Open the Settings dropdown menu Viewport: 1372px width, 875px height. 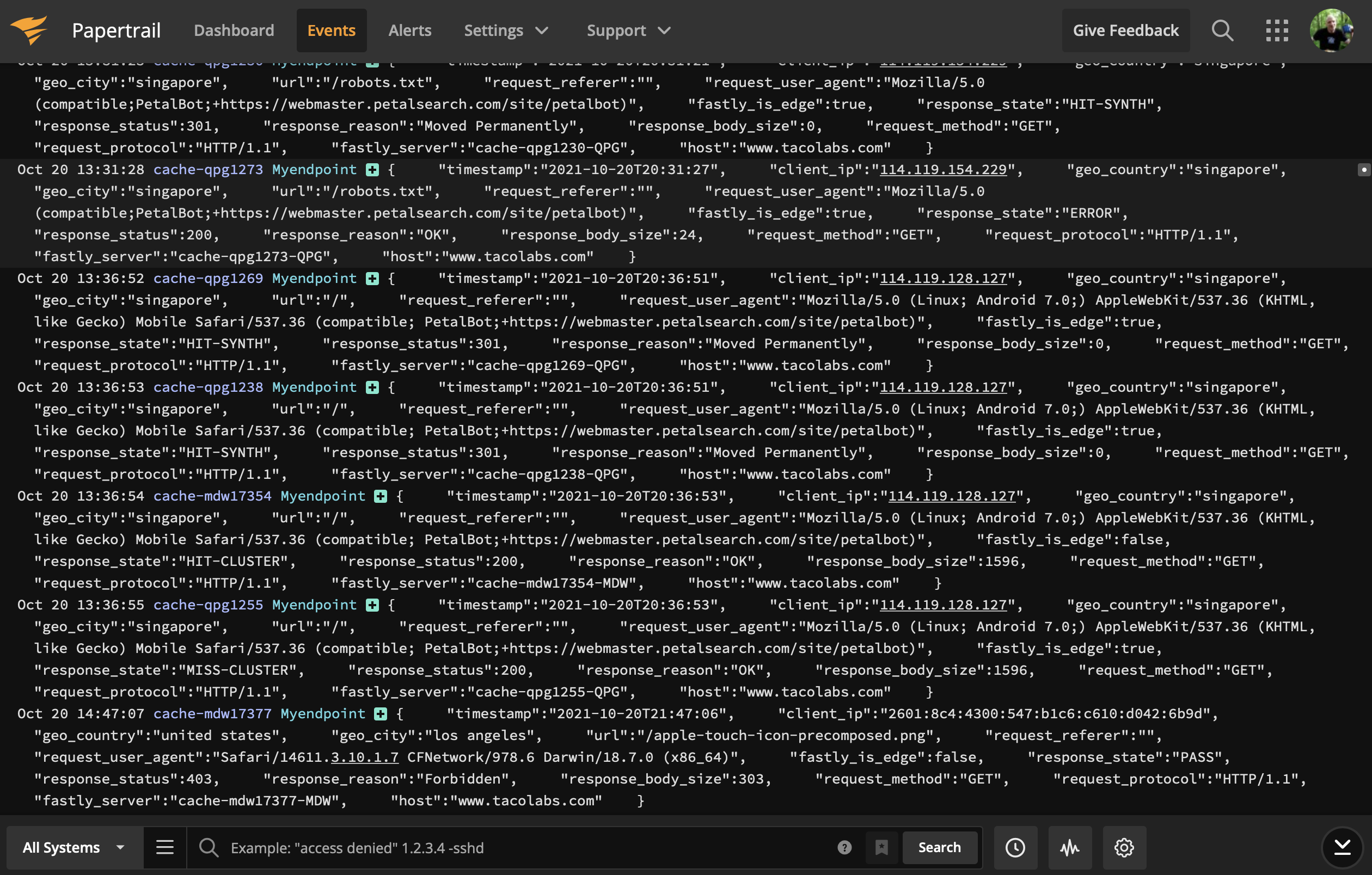coord(505,29)
